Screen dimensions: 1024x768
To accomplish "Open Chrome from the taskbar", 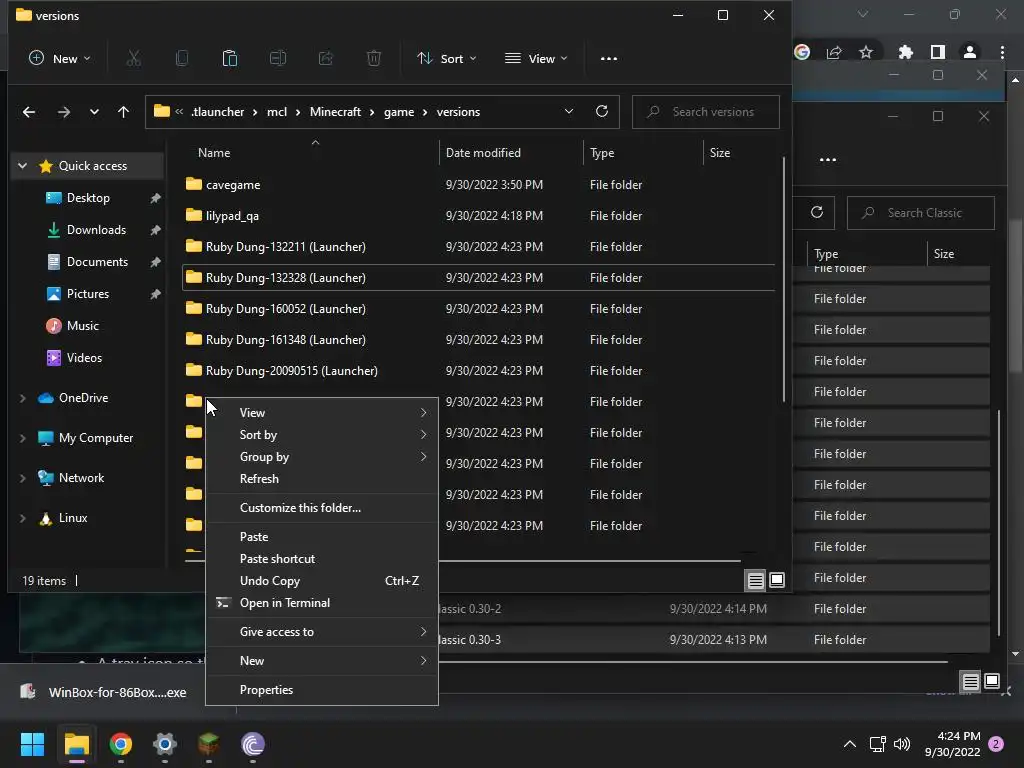I will [121, 744].
